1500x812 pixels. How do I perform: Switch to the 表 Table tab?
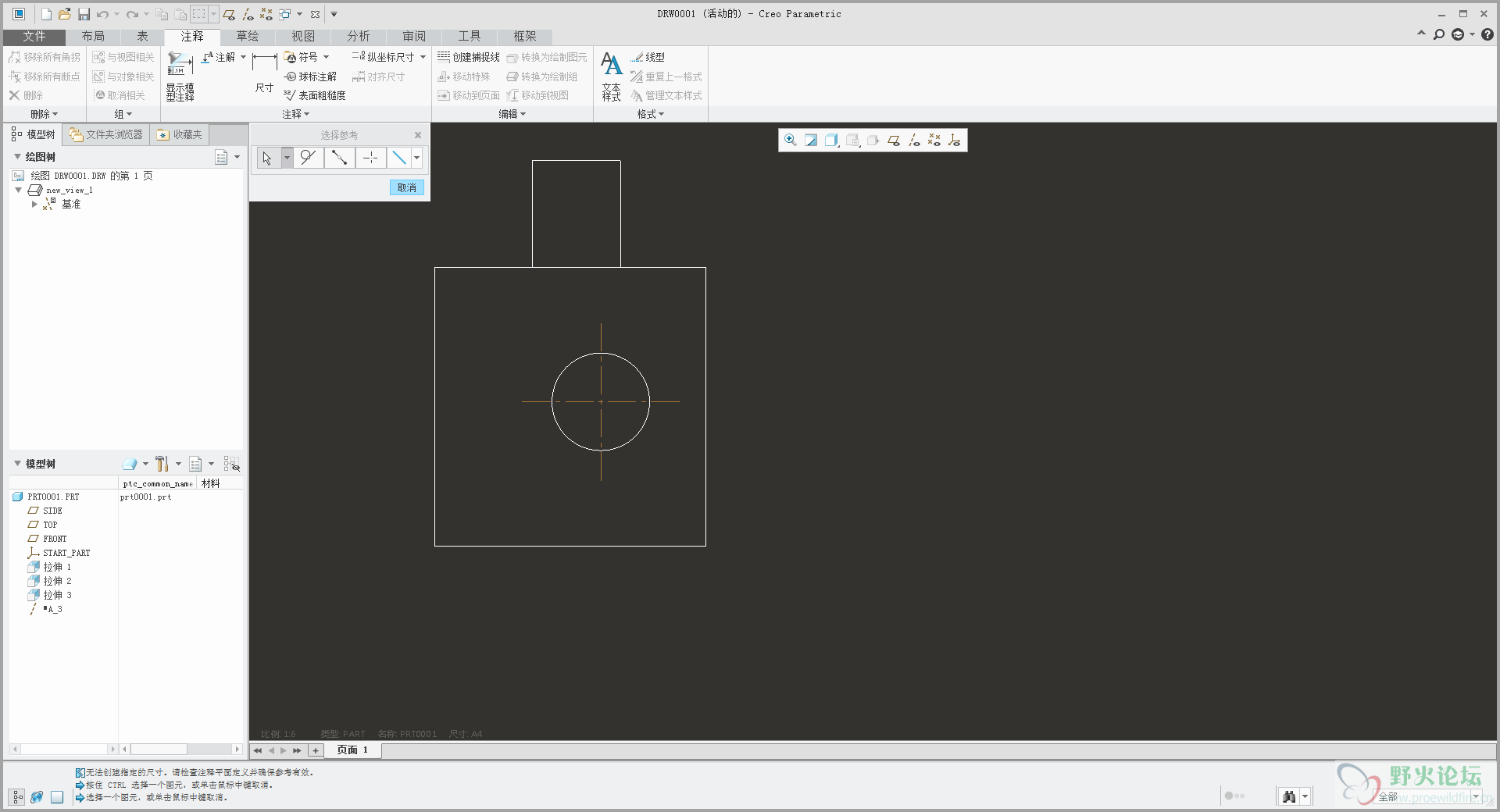click(142, 37)
